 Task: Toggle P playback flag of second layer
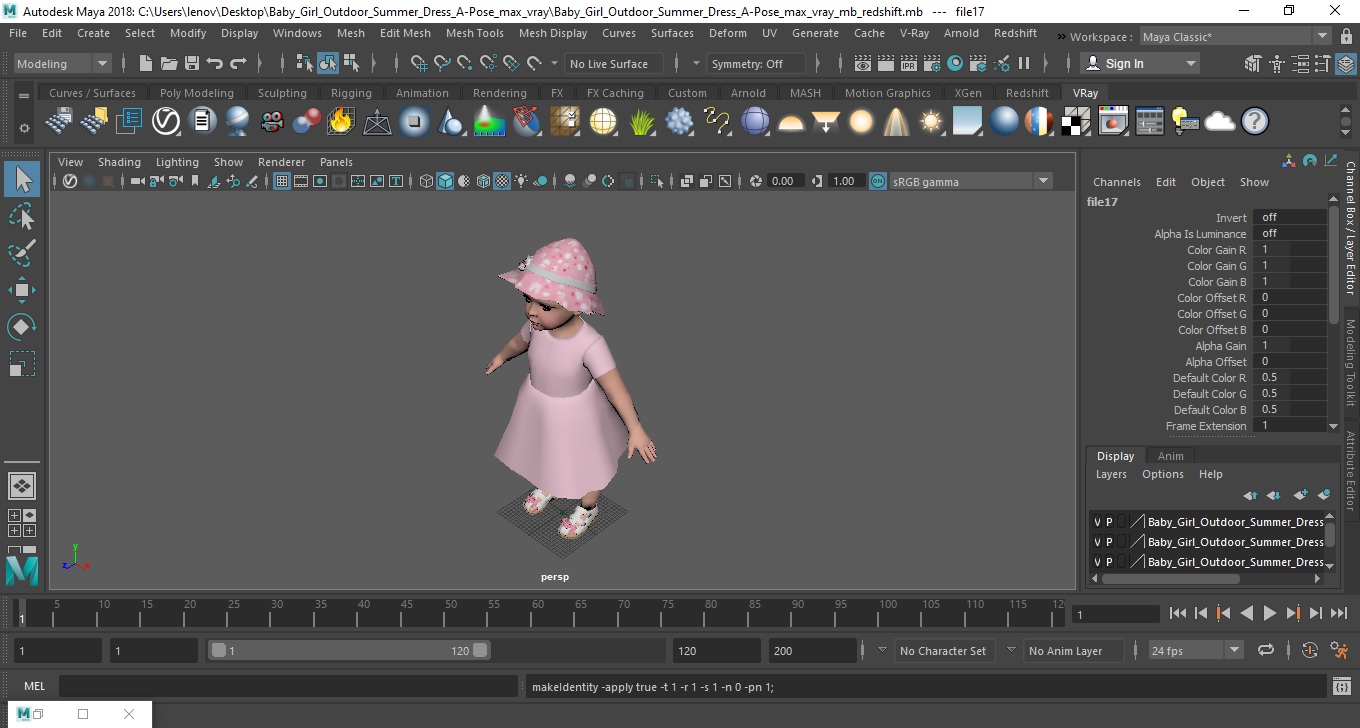pyautogui.click(x=1109, y=542)
